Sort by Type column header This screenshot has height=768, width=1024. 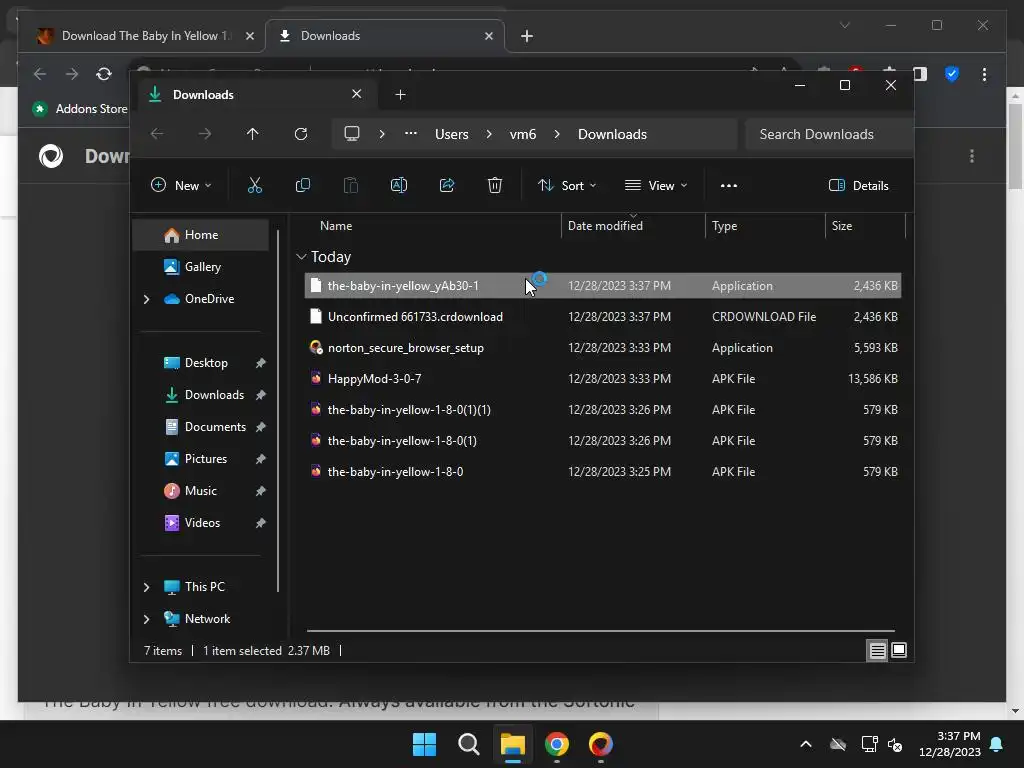pyautogui.click(x=724, y=225)
